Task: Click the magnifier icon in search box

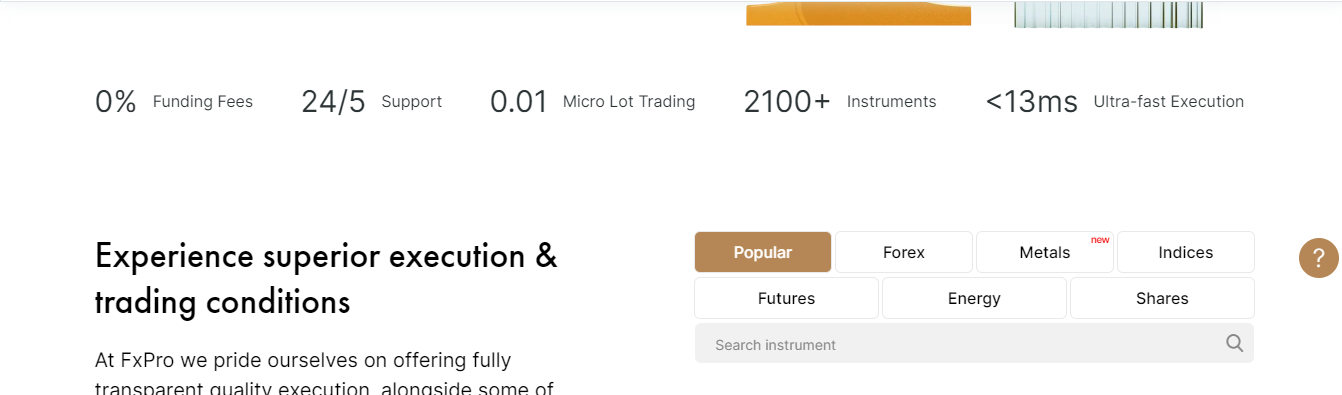Action: click(x=1234, y=344)
